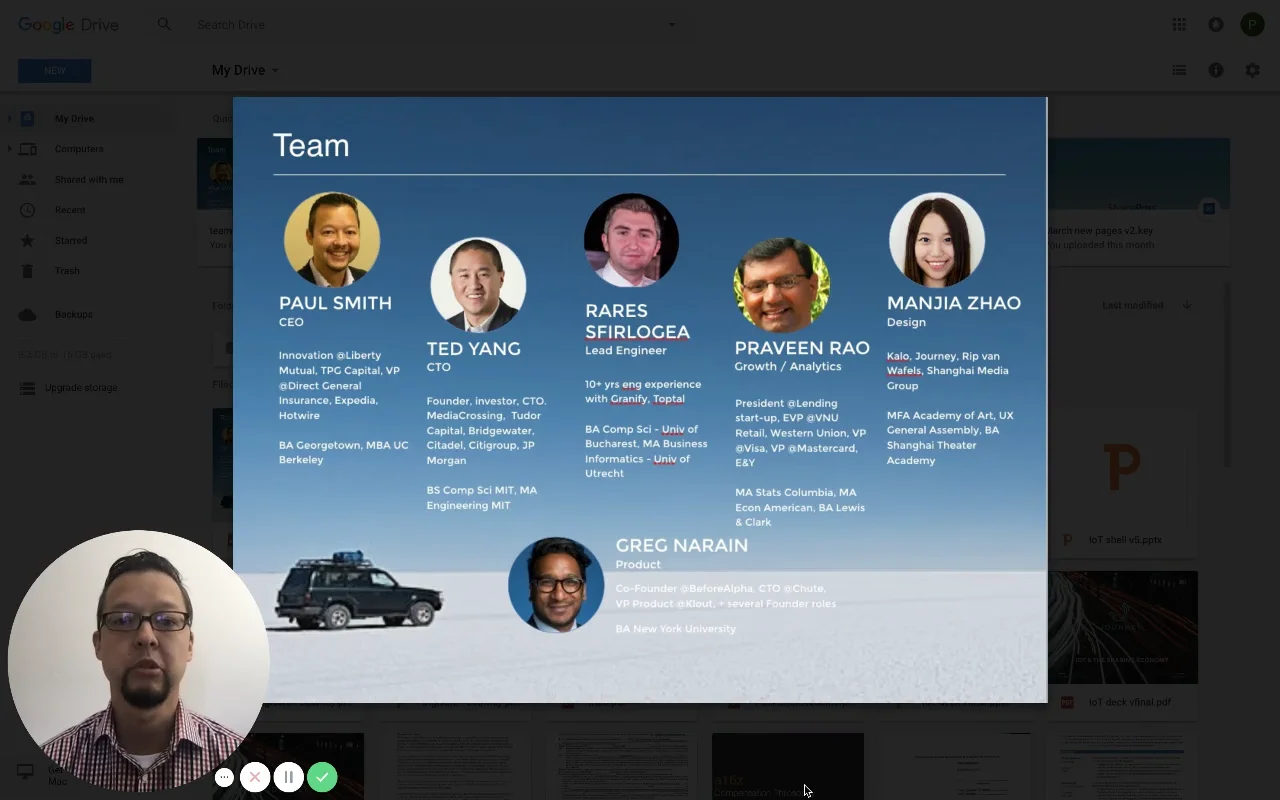1280x800 pixels.
Task: Click Upgrade storage link
Action: (81, 388)
